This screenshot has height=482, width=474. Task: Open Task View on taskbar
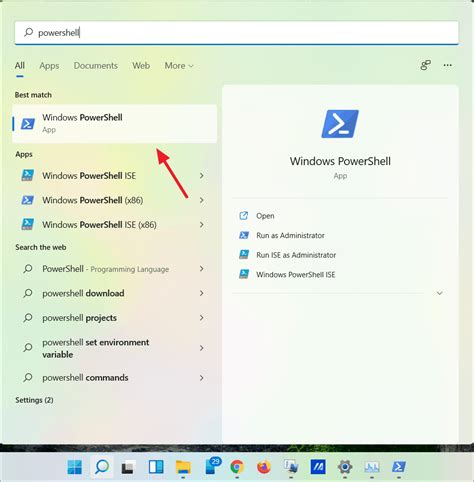(128, 467)
